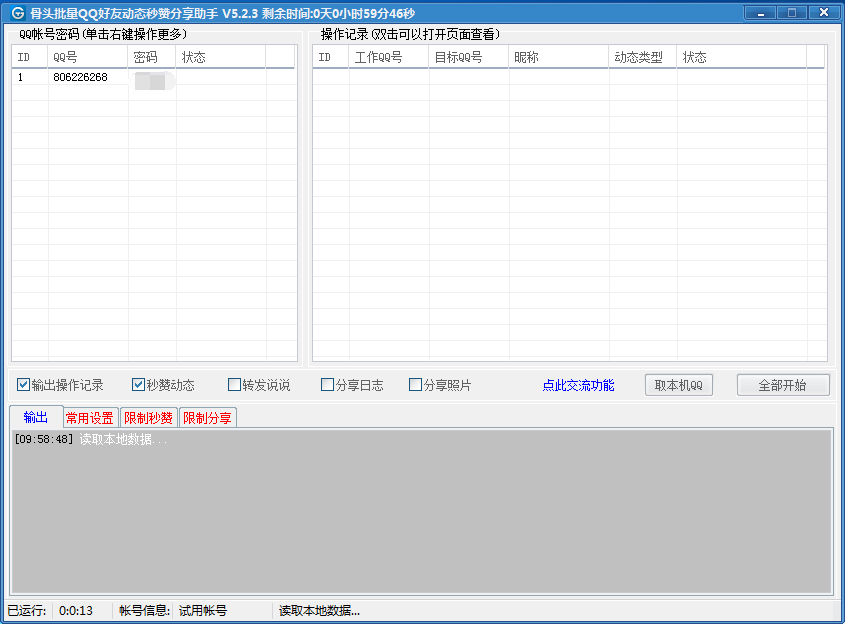Screen dimensions: 845x624
Task: Click the 动态类型 column header
Action: 643,57
